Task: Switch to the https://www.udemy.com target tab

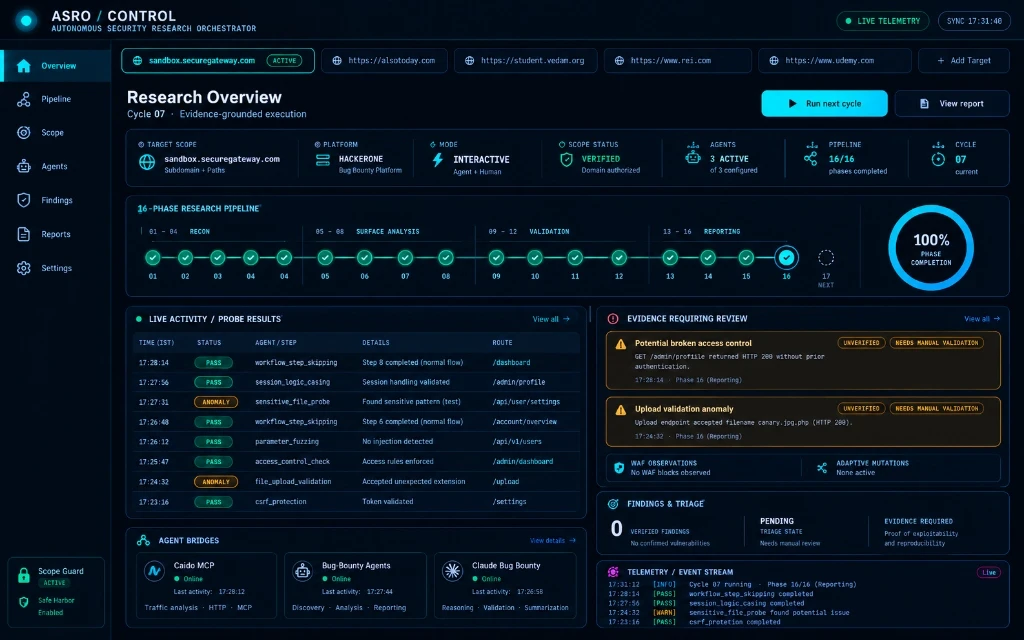Action: coord(835,61)
